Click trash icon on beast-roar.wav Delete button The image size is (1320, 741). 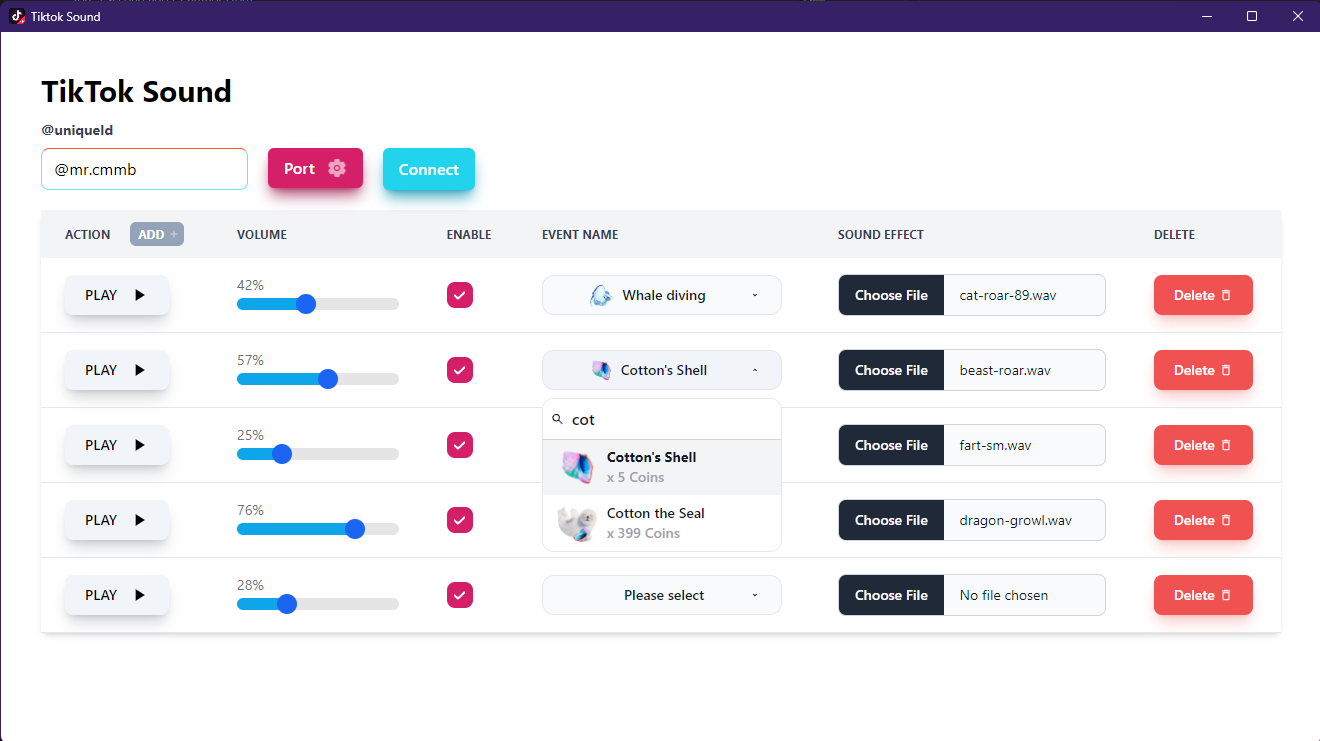point(1226,370)
